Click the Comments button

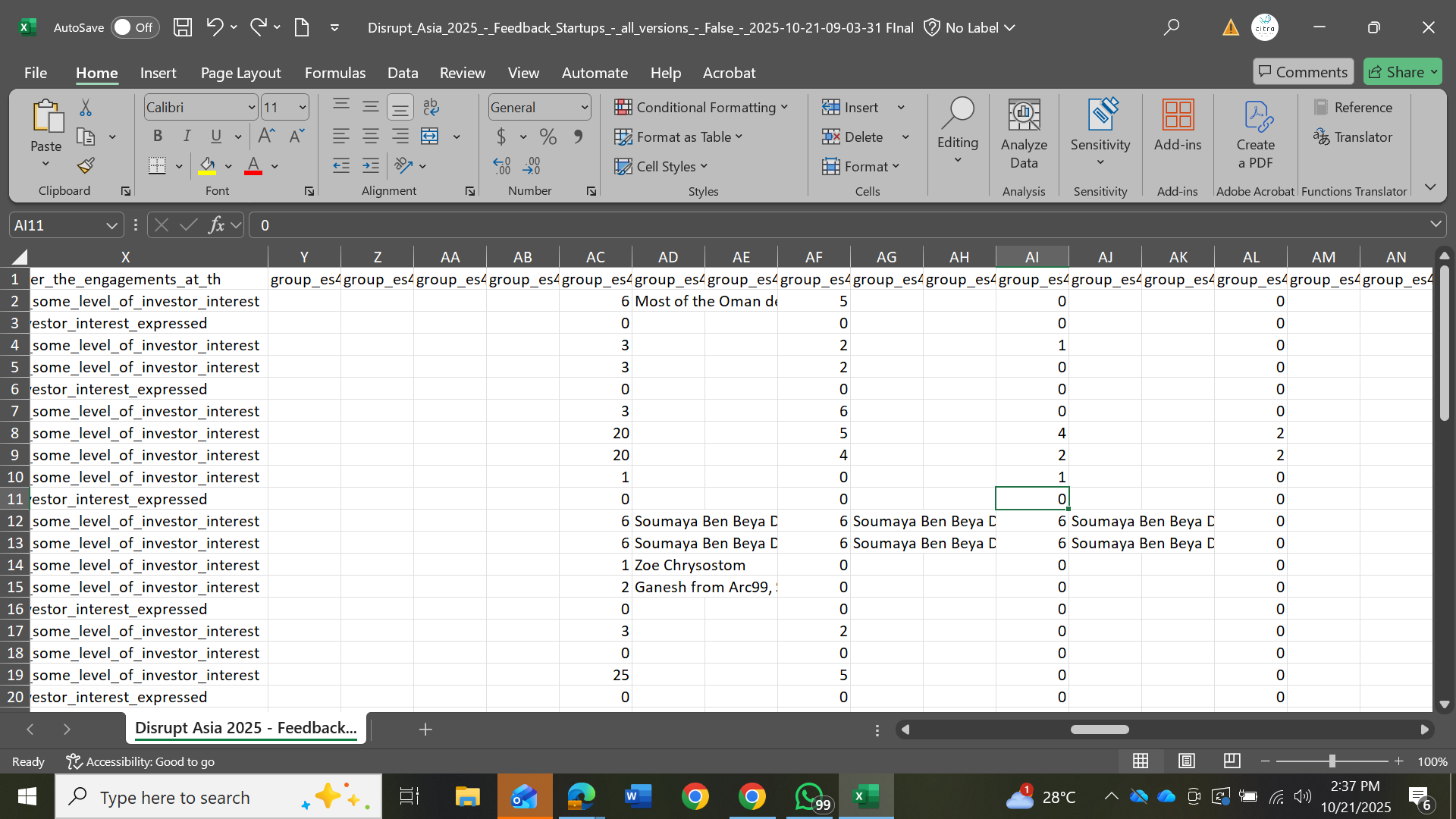(x=1302, y=72)
